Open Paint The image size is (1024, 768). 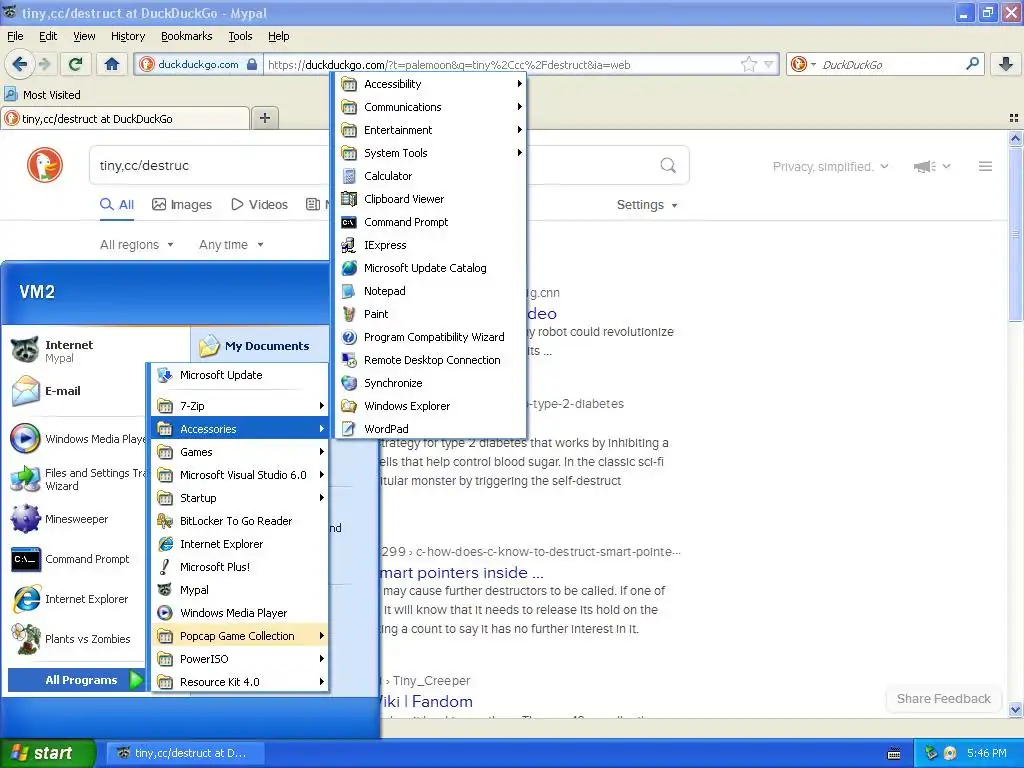coord(431,313)
